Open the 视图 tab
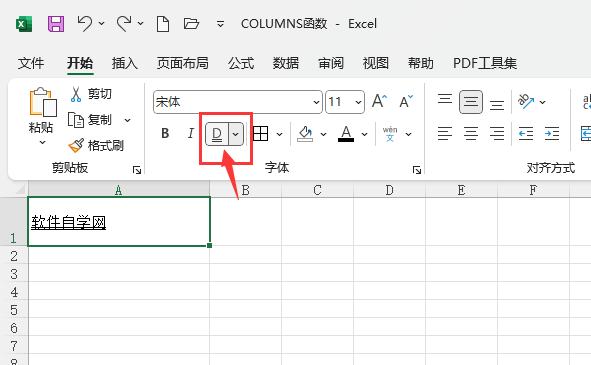 click(376, 63)
